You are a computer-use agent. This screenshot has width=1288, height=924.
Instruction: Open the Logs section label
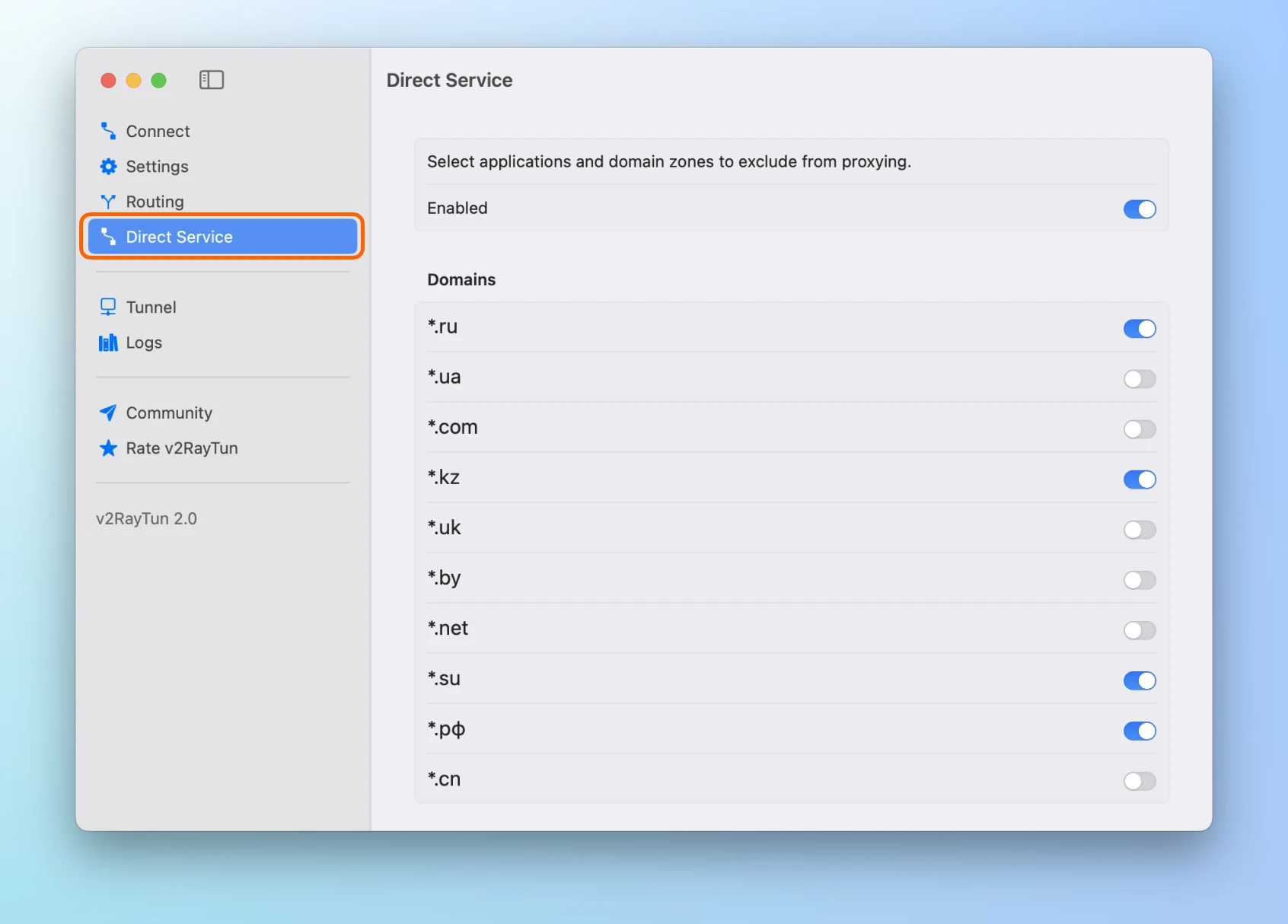click(x=144, y=343)
